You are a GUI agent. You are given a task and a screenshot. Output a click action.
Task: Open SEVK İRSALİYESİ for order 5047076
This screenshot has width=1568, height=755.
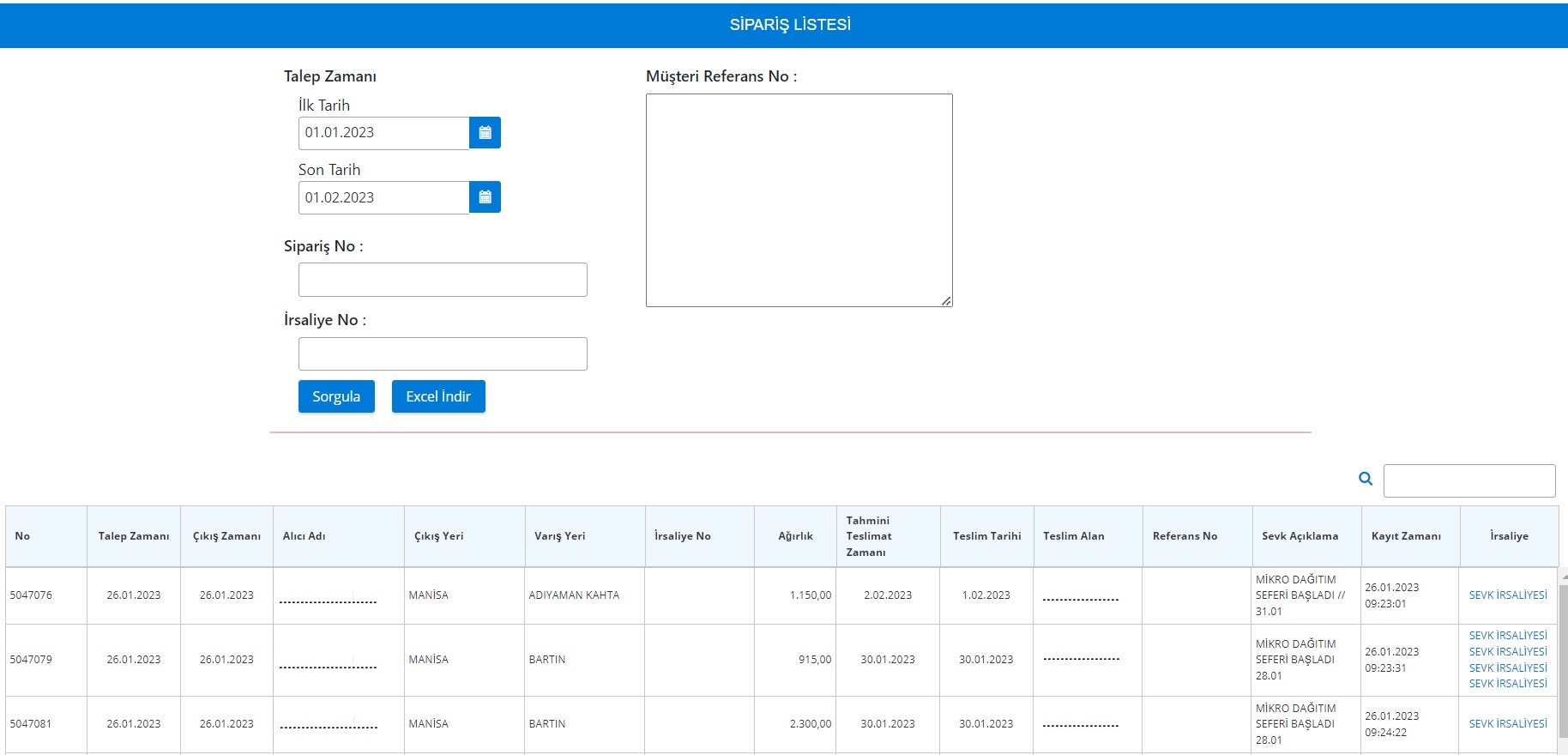(x=1508, y=595)
